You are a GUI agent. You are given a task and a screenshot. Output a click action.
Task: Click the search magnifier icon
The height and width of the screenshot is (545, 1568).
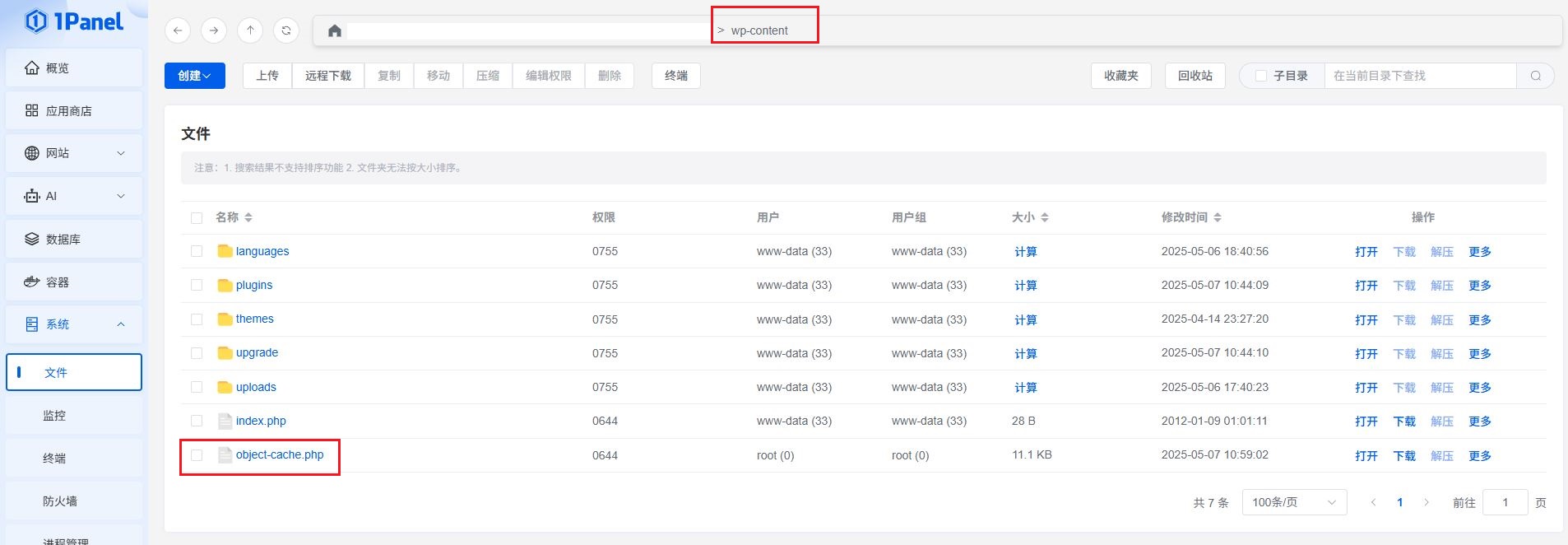coord(1535,76)
